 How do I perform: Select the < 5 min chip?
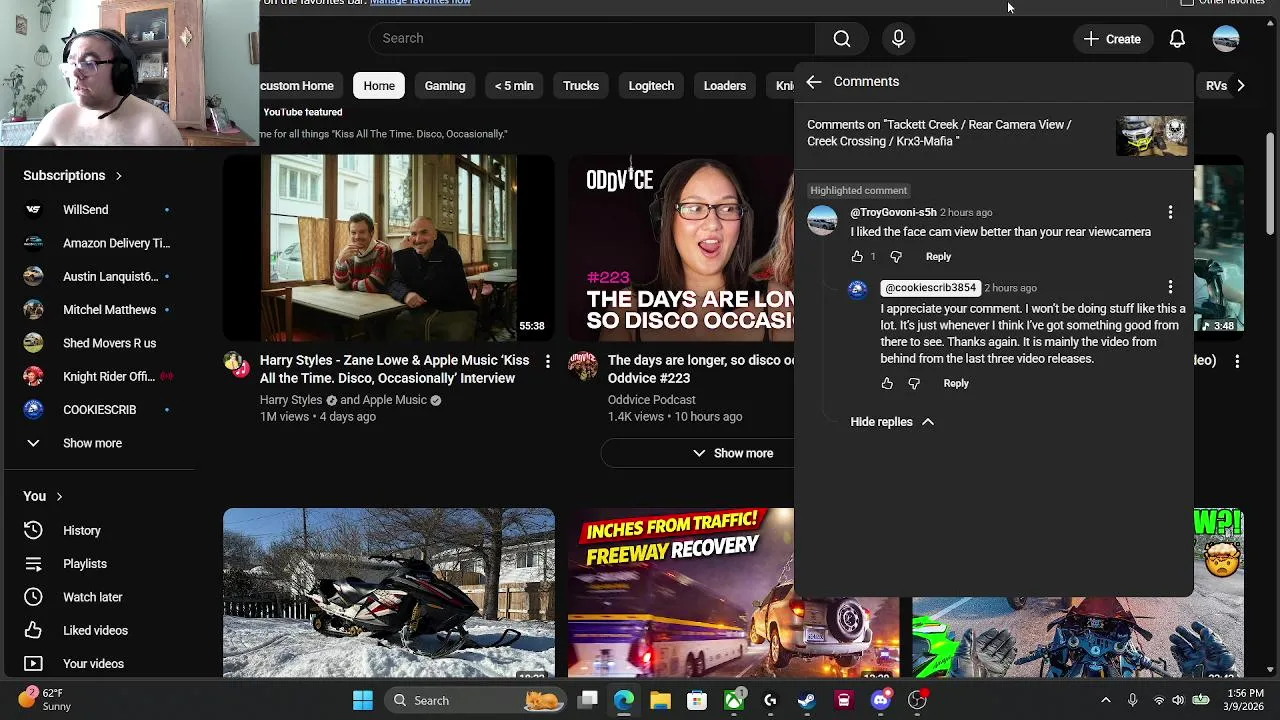[x=514, y=86]
